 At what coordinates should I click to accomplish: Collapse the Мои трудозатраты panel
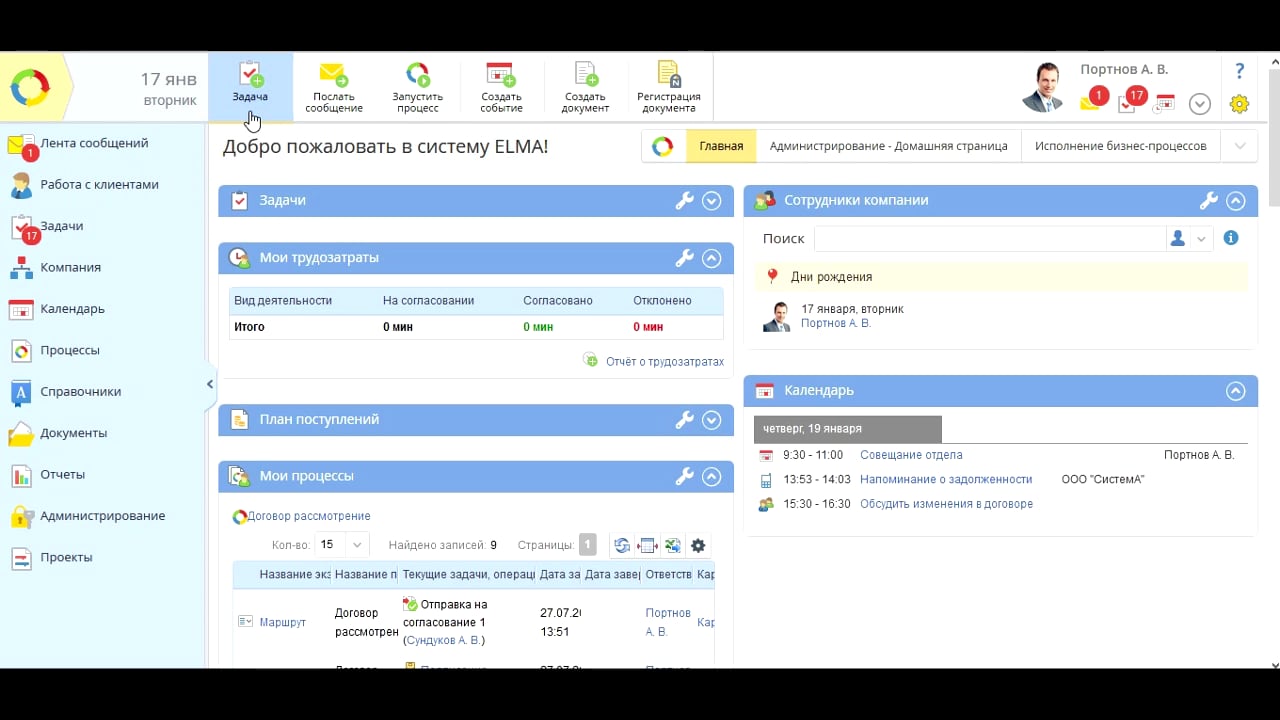(712, 258)
